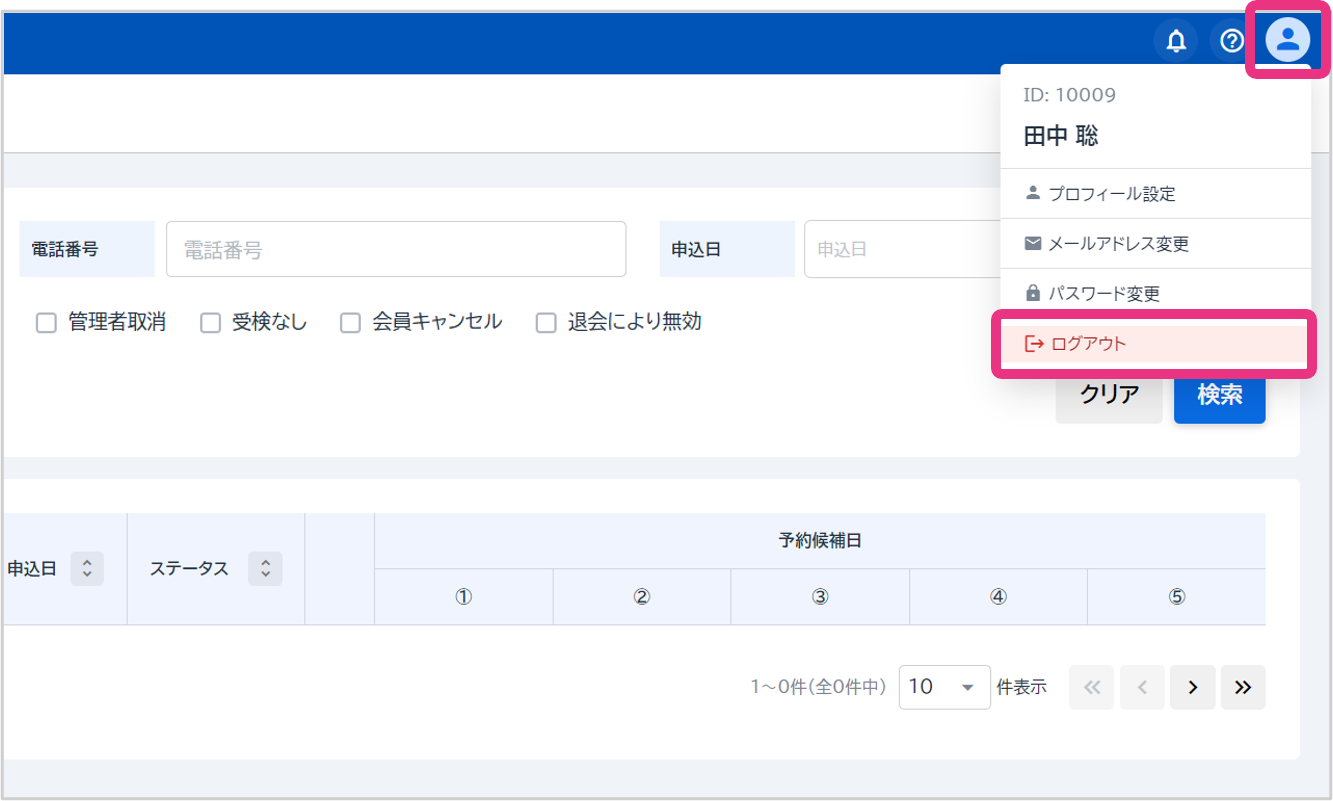The width and height of the screenshot is (1333, 801).
Task: Jump to last page double-arrow
Action: point(1243,687)
